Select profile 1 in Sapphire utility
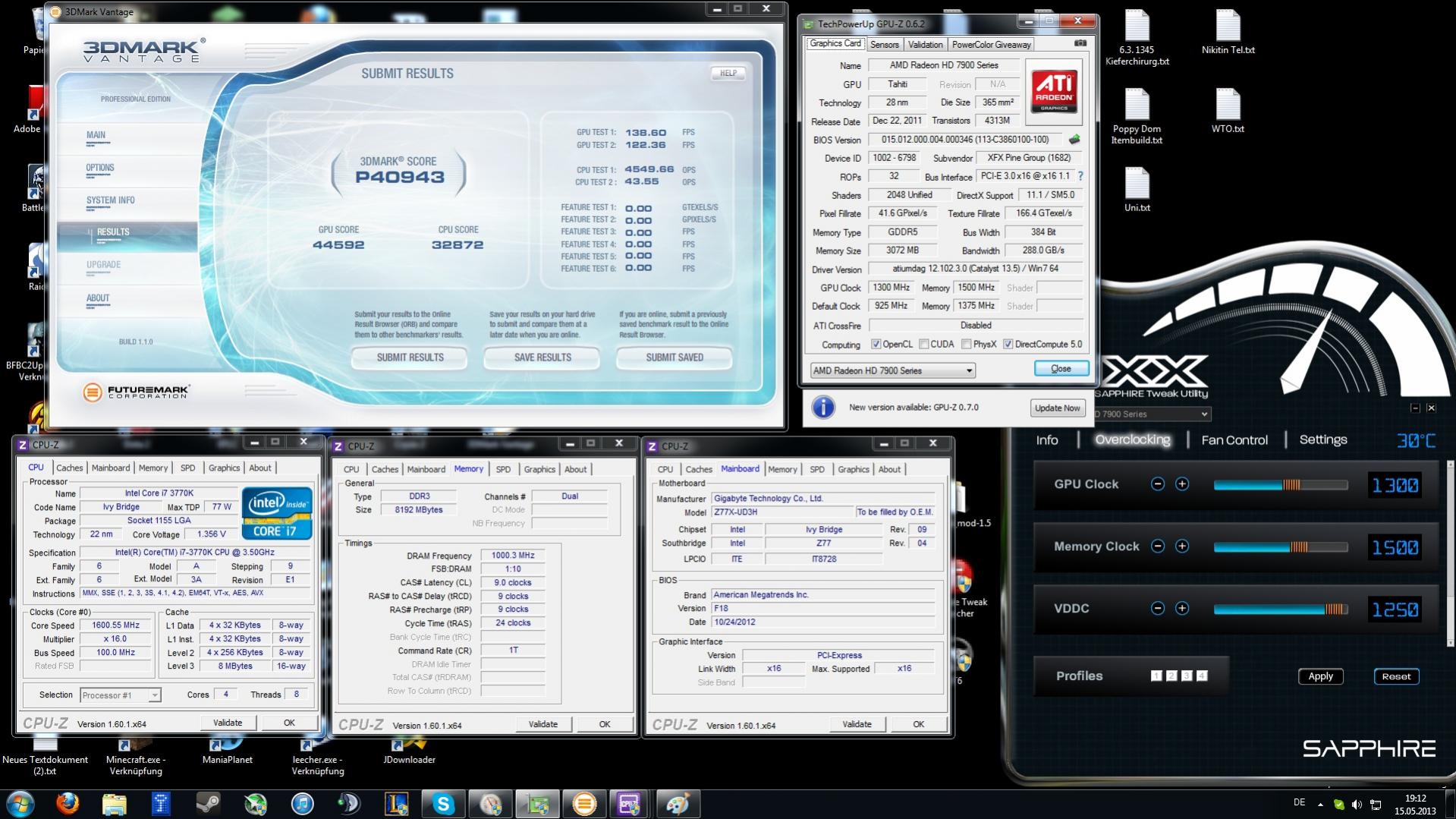Screen dimensions: 1456x819 click(1156, 676)
